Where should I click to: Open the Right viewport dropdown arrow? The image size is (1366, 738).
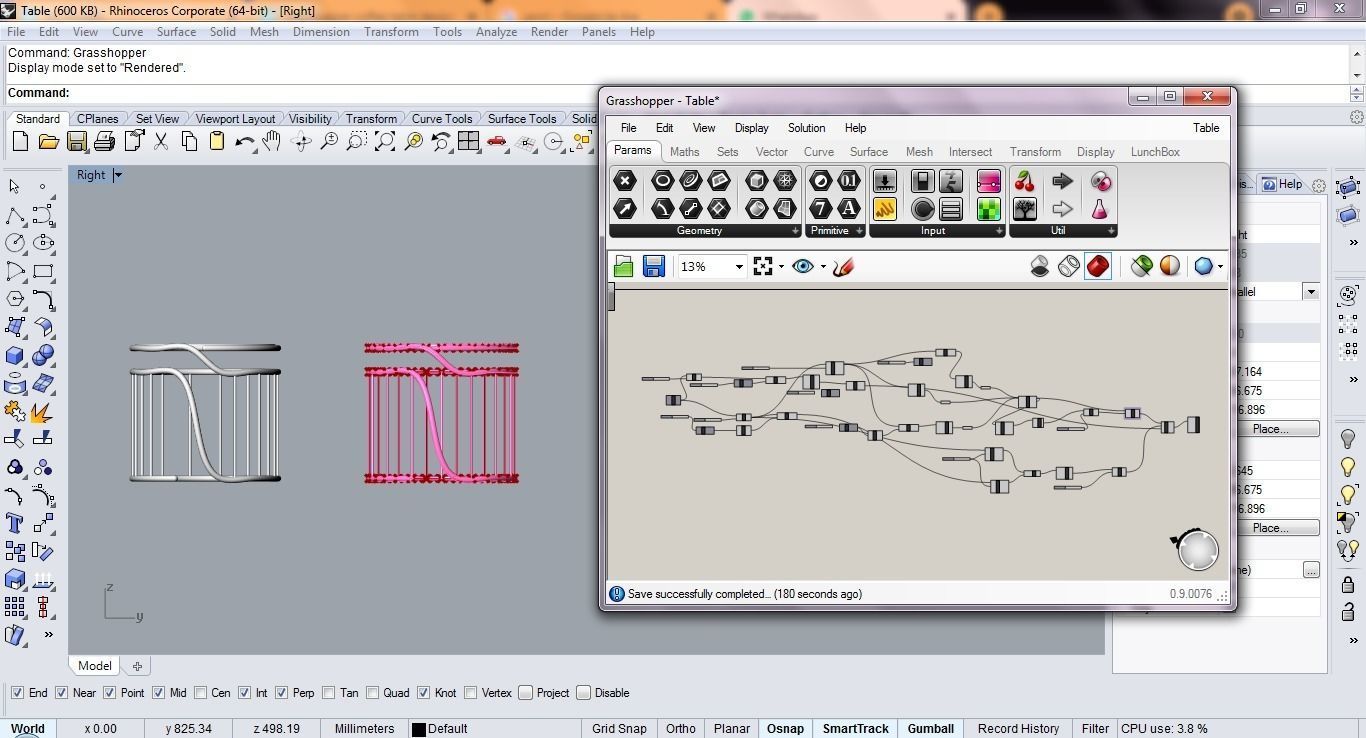pyautogui.click(x=117, y=175)
